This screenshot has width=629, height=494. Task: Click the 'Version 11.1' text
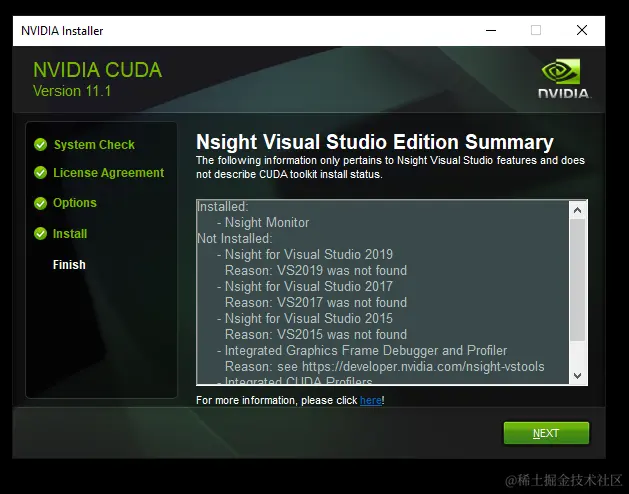pyautogui.click(x=72, y=91)
